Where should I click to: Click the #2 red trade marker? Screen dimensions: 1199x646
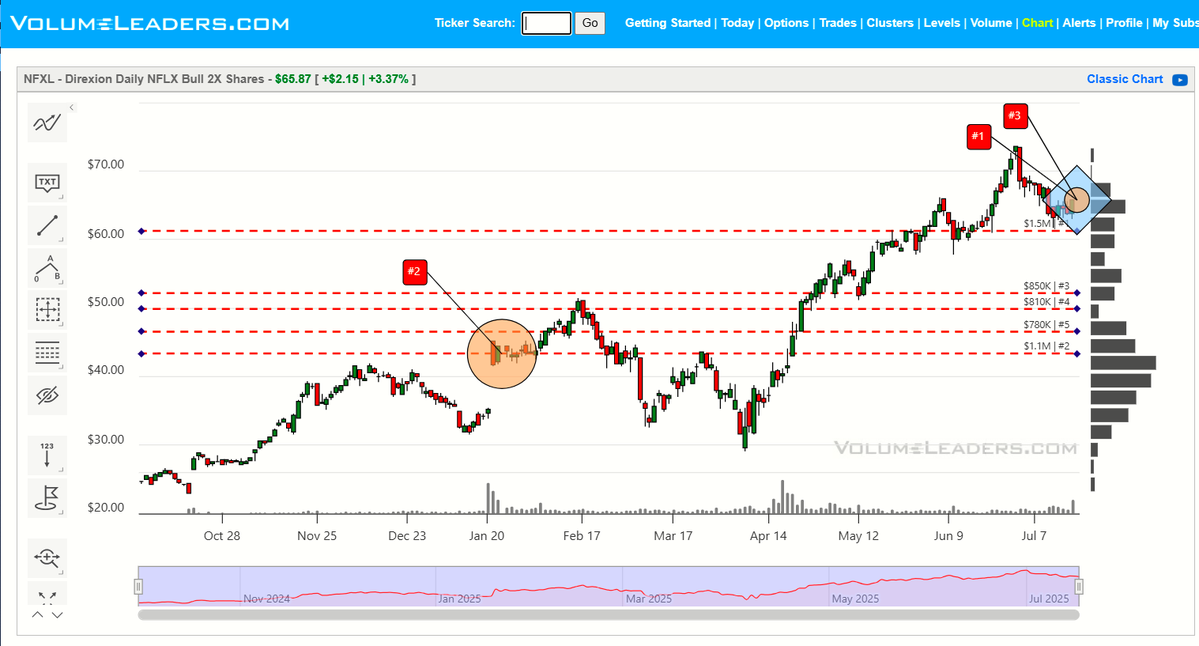click(x=414, y=271)
